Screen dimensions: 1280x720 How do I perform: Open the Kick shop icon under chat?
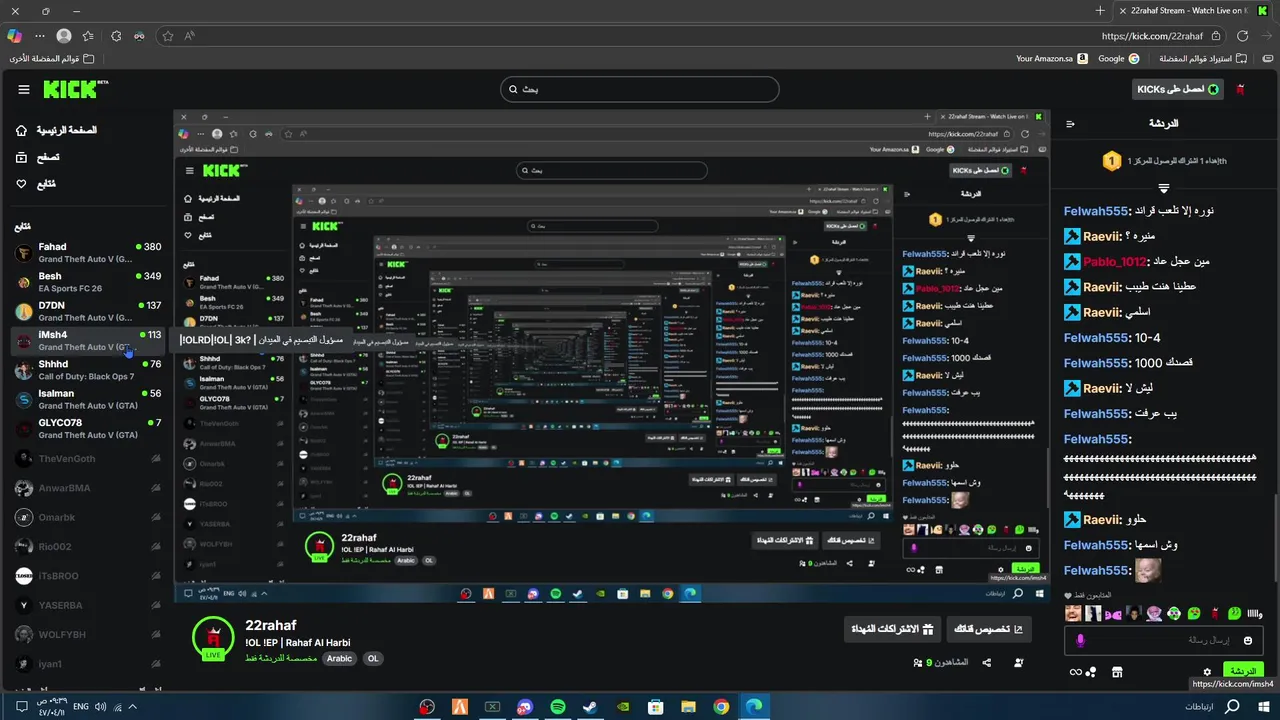point(1117,672)
